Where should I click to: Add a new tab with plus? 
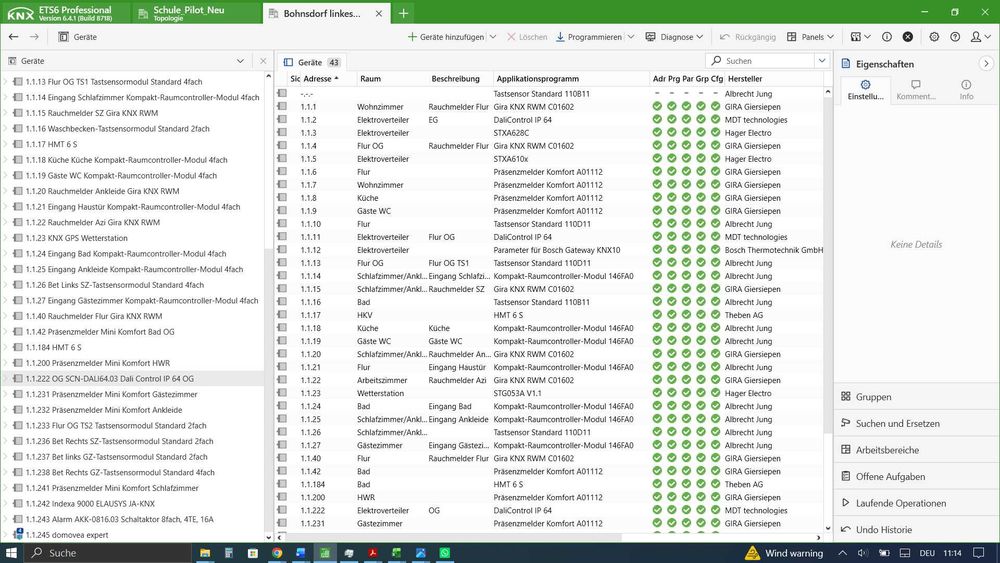click(403, 13)
